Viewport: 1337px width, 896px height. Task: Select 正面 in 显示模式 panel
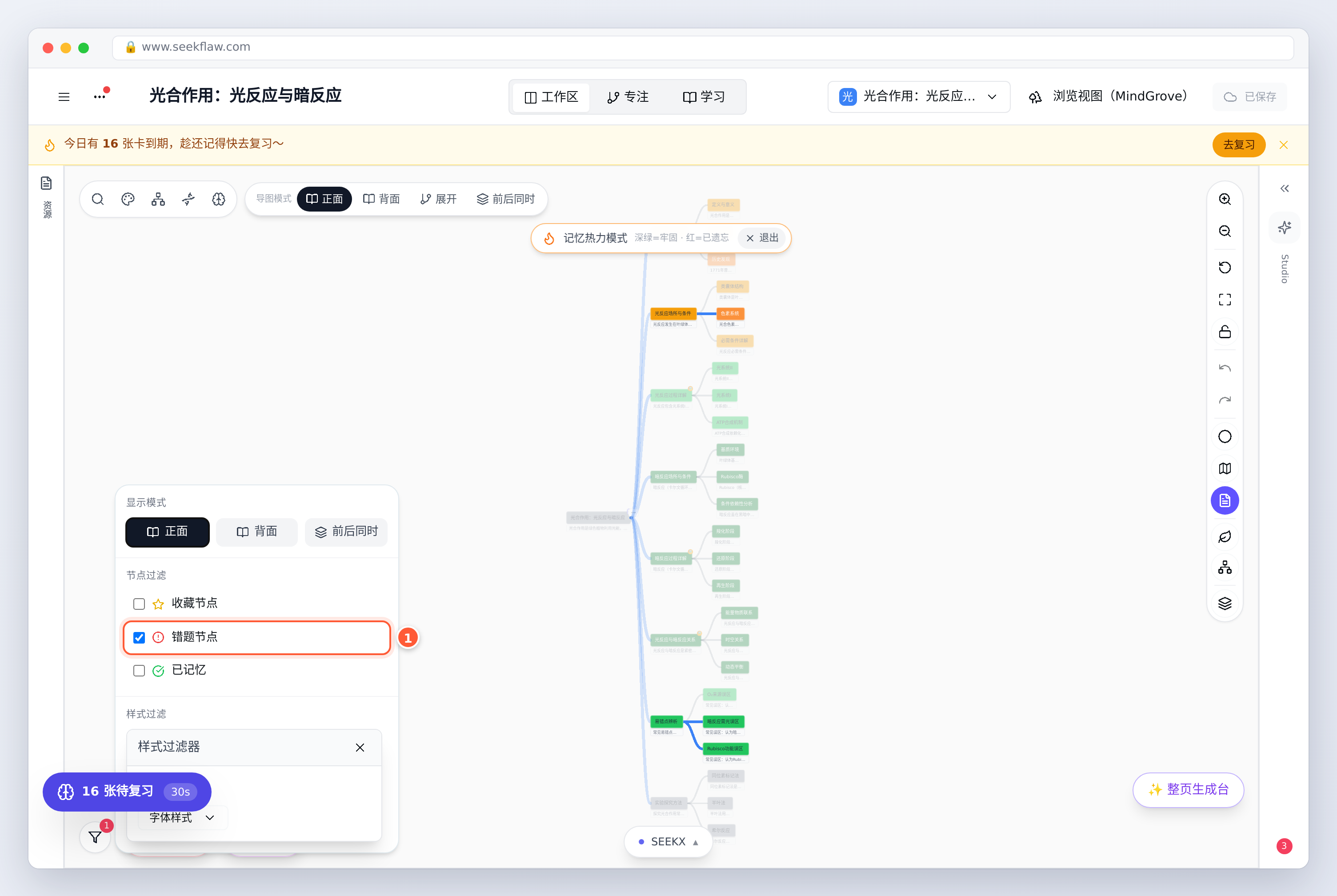tap(168, 532)
